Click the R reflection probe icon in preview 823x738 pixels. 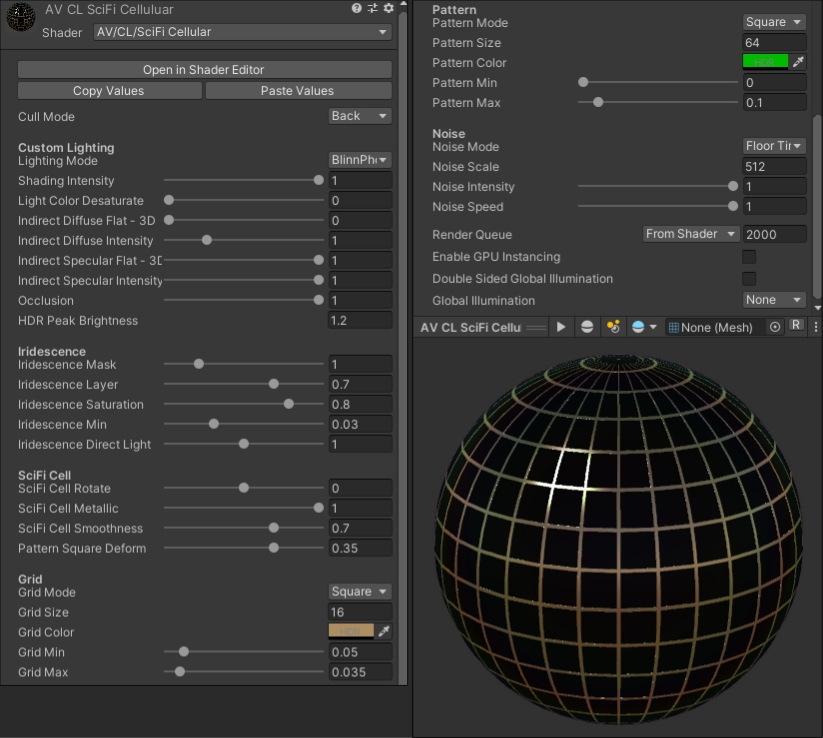[x=795, y=327]
